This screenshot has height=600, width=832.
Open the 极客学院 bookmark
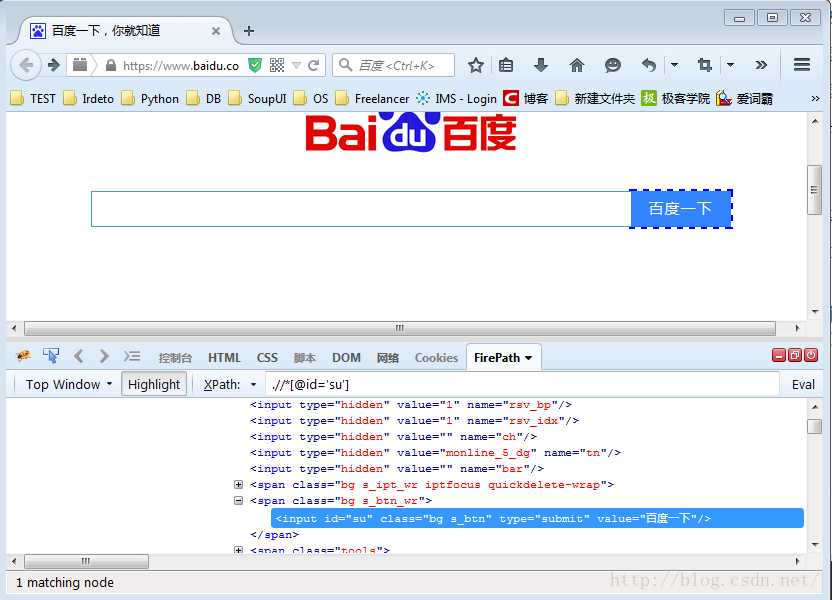pyautogui.click(x=675, y=99)
